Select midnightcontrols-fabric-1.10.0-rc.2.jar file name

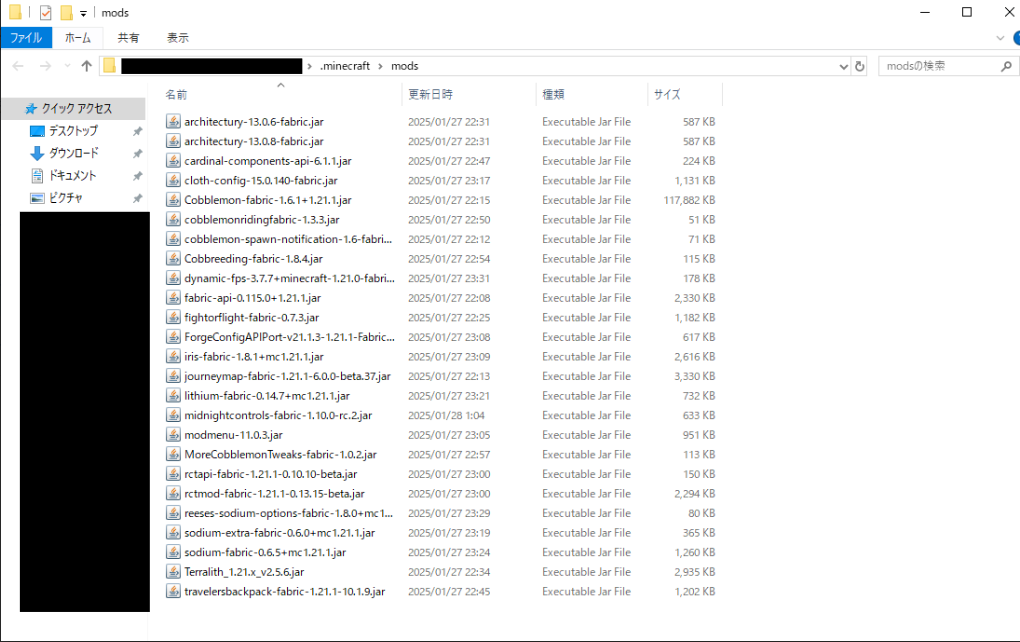click(278, 415)
